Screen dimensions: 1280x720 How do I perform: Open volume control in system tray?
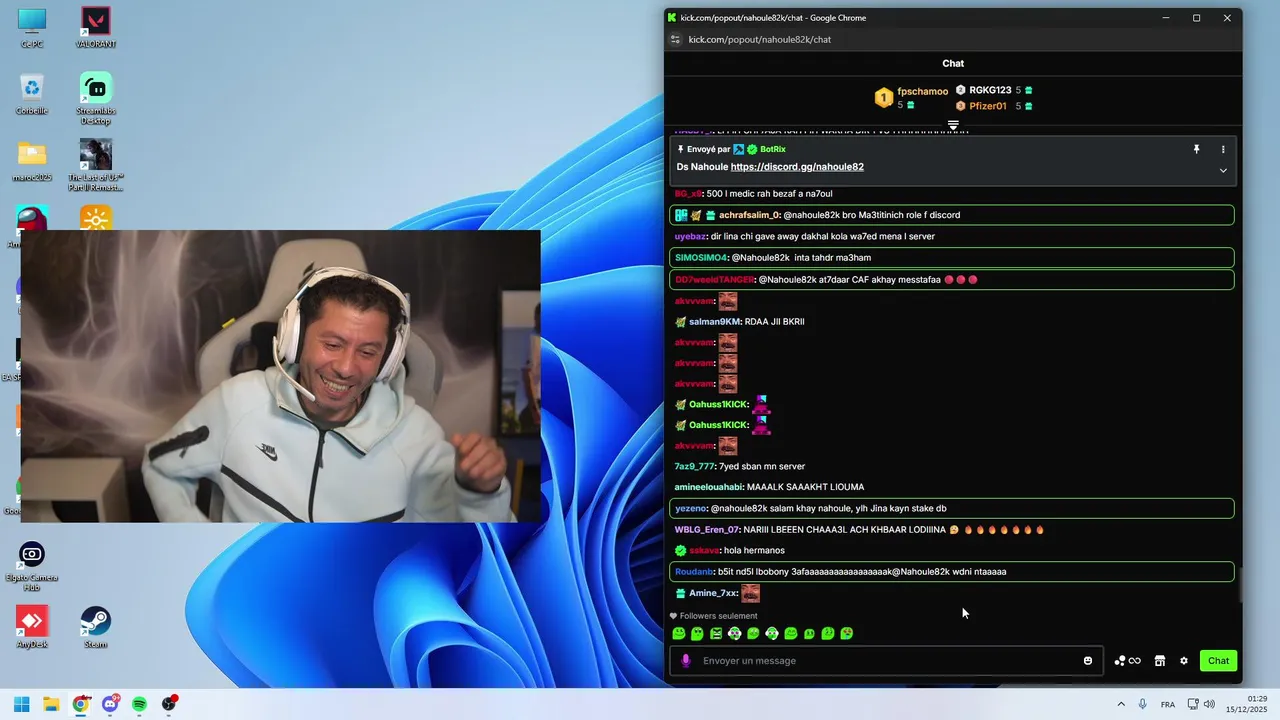coord(1209,704)
